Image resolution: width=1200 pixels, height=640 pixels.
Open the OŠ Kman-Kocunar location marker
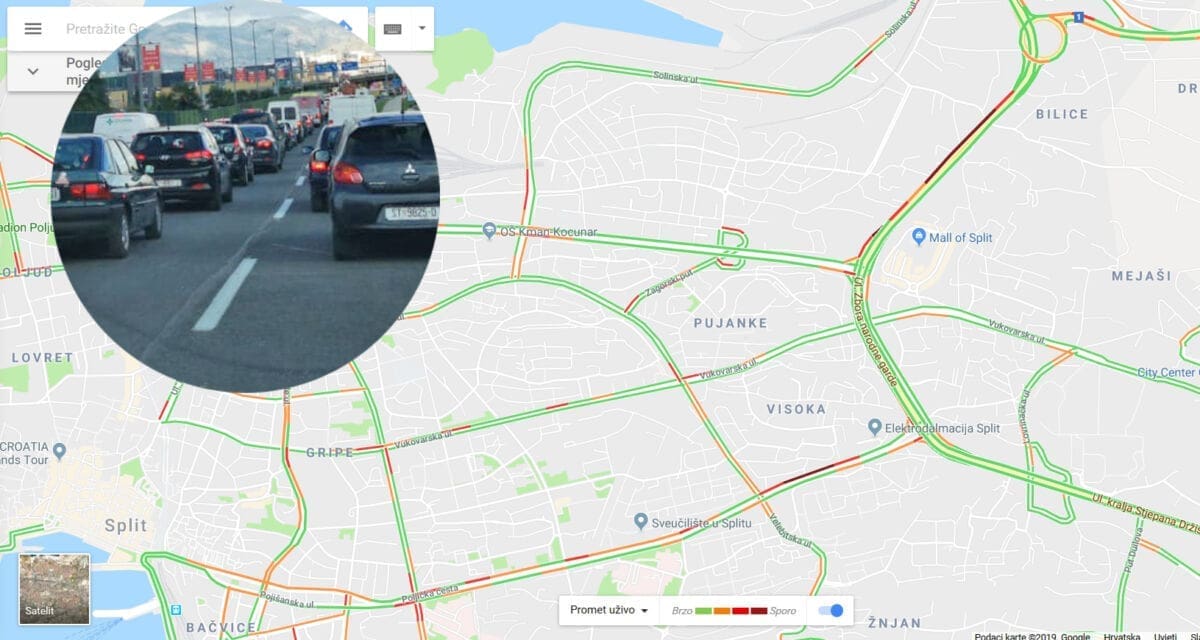coord(489,231)
